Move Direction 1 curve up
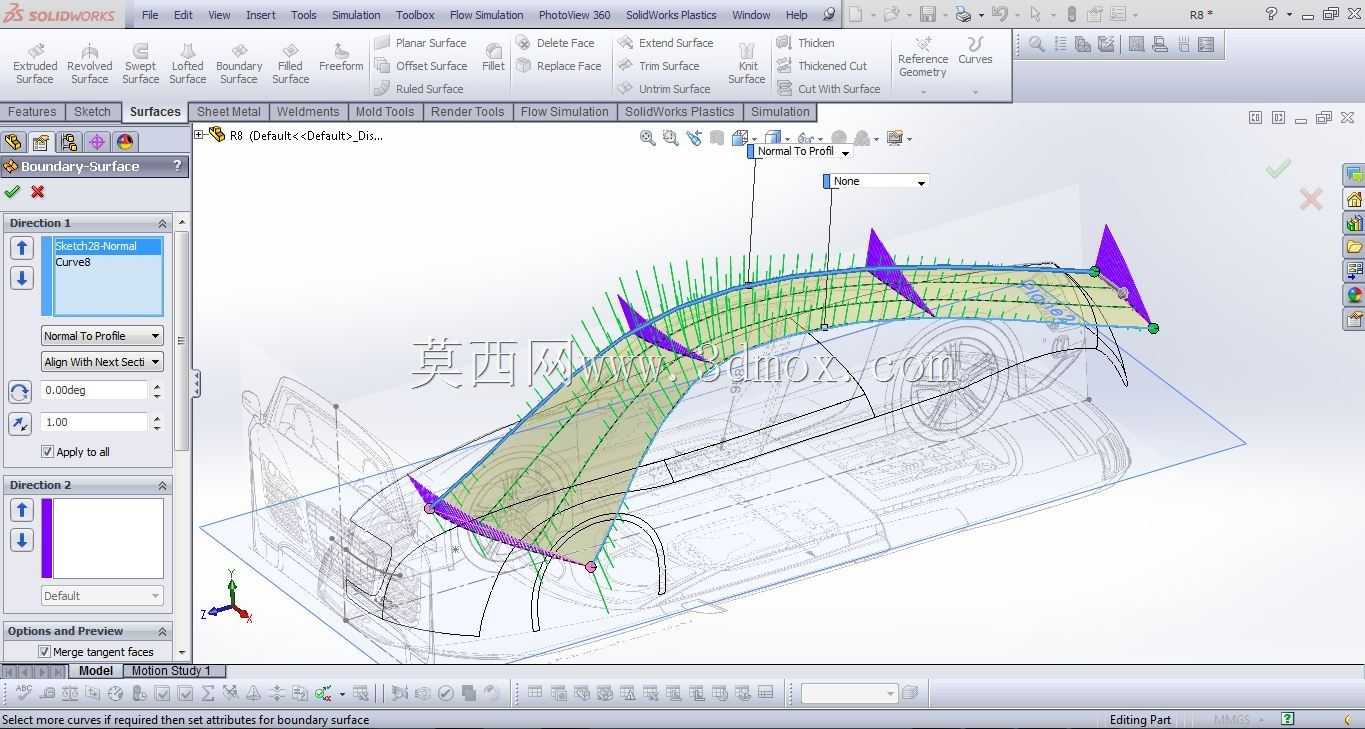This screenshot has width=1365, height=729. 22,247
